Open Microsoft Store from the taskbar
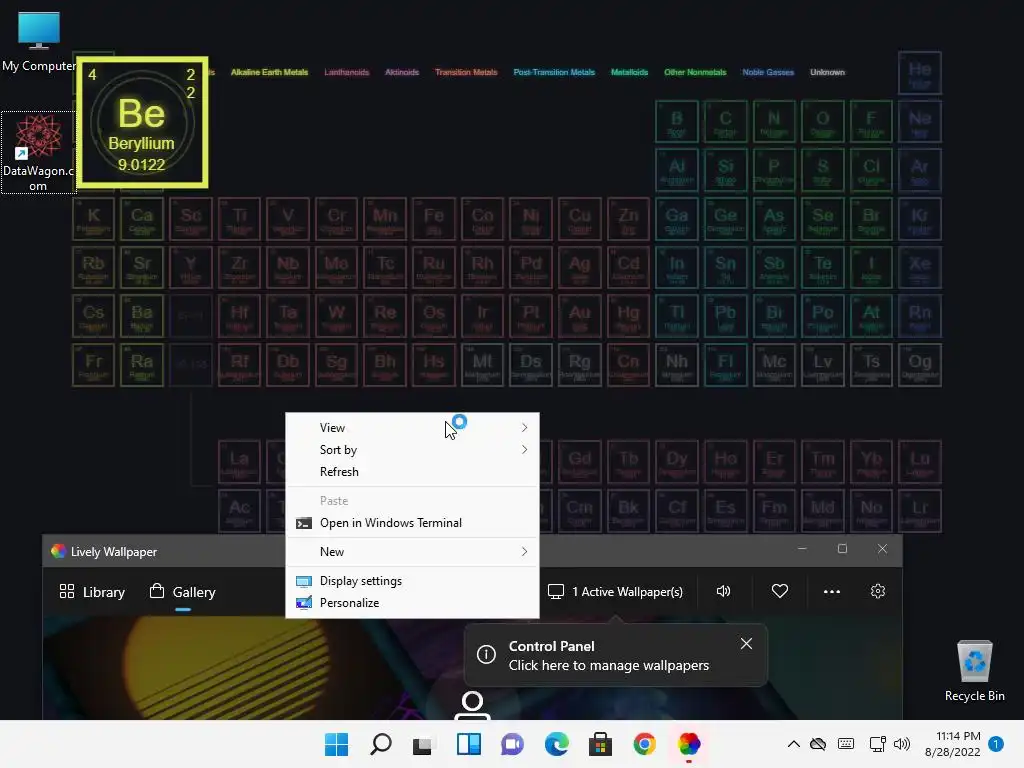This screenshot has width=1024, height=768. (x=600, y=744)
